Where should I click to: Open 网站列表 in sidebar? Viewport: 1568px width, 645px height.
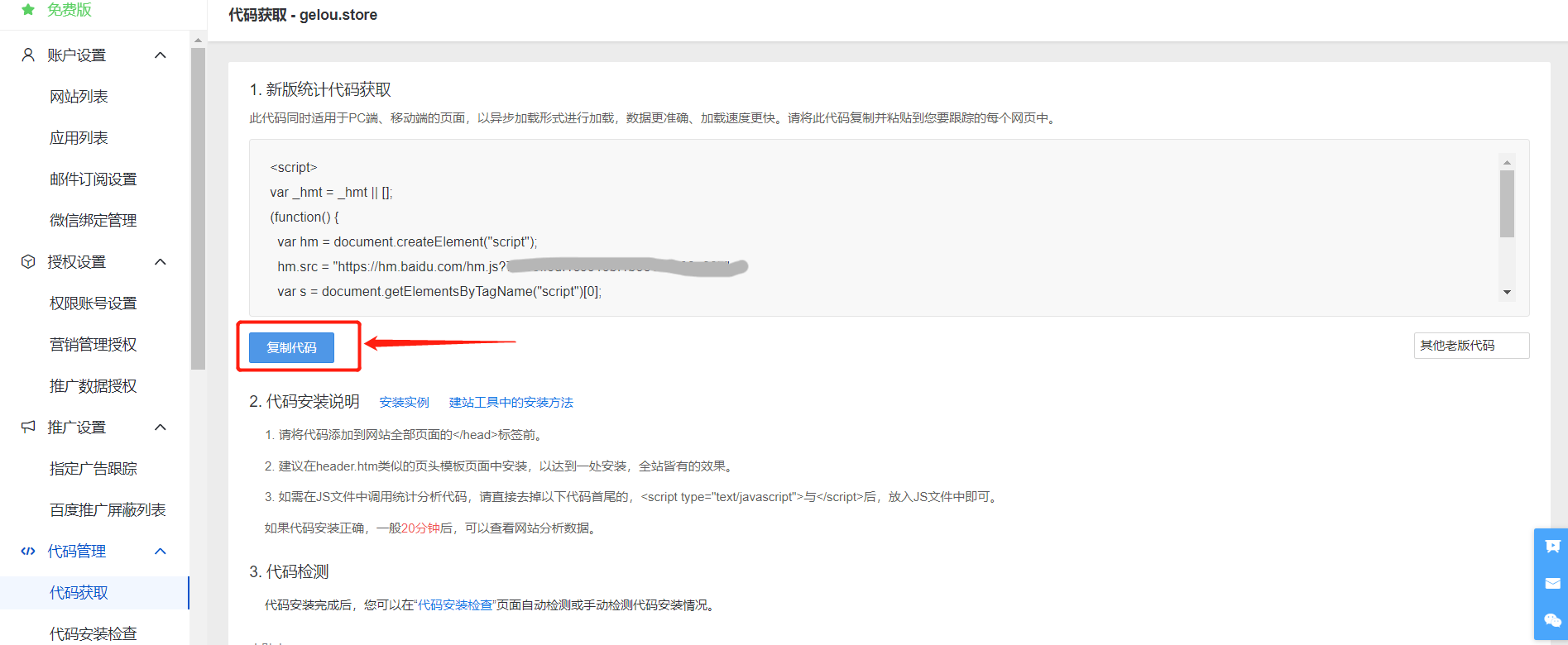click(x=79, y=97)
